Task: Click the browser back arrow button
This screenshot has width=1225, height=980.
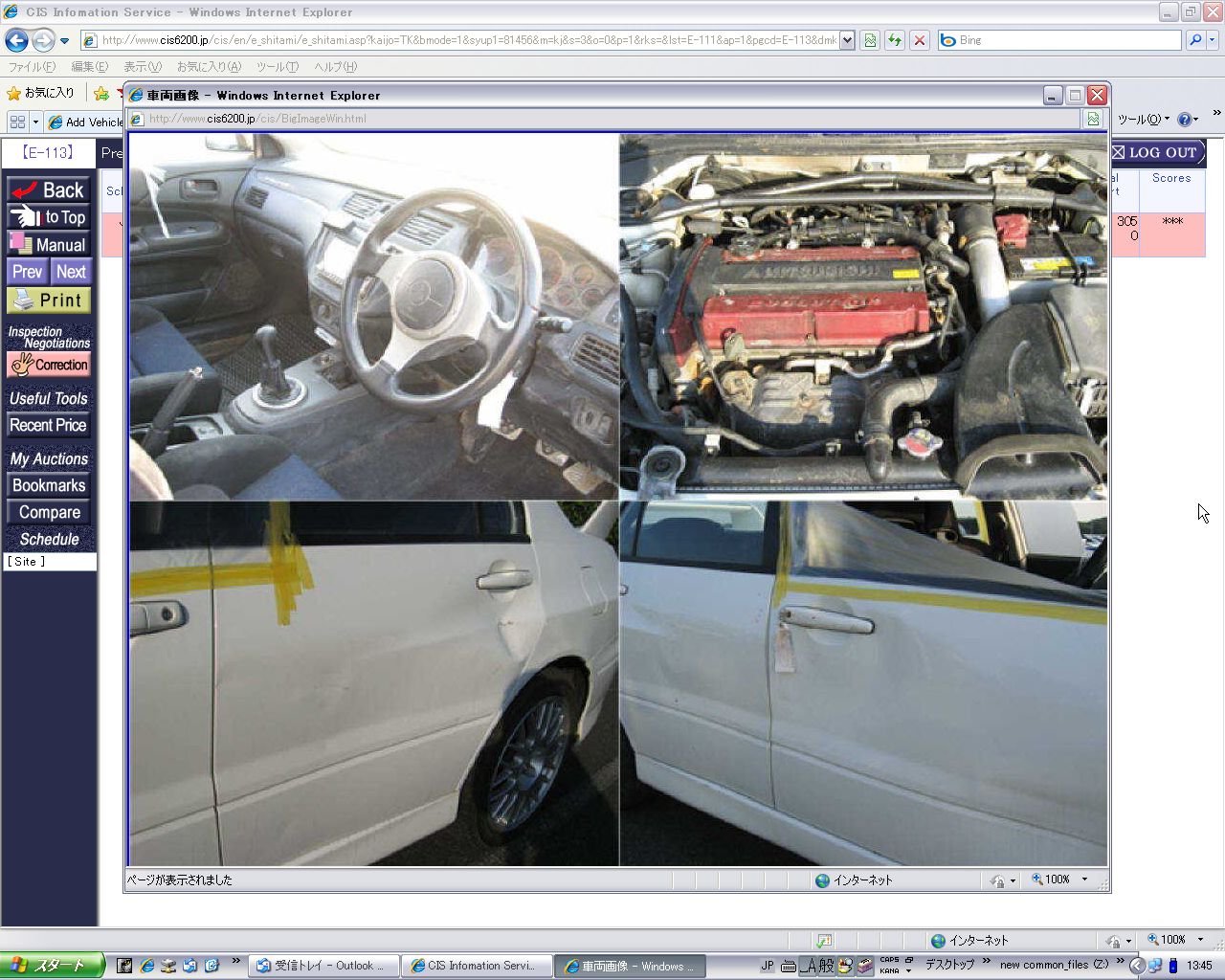Action: [16, 40]
